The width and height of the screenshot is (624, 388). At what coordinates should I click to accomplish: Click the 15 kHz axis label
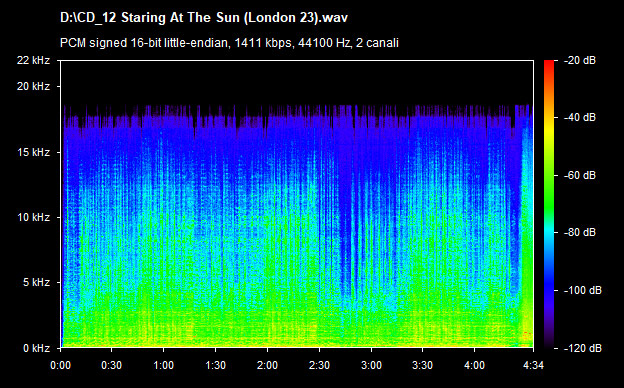coord(33,152)
